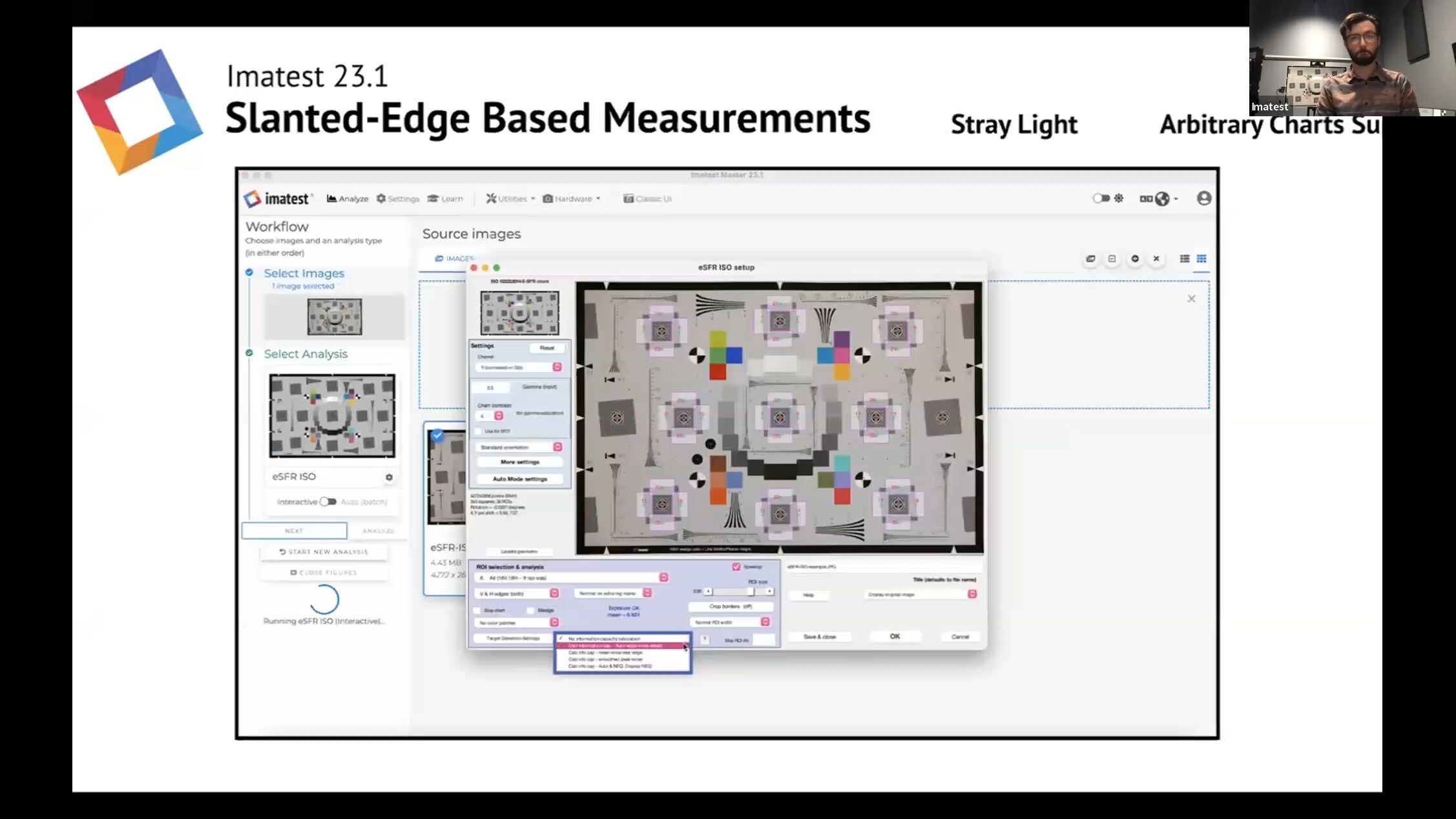Click the imatest logo in the app header

tap(278, 199)
